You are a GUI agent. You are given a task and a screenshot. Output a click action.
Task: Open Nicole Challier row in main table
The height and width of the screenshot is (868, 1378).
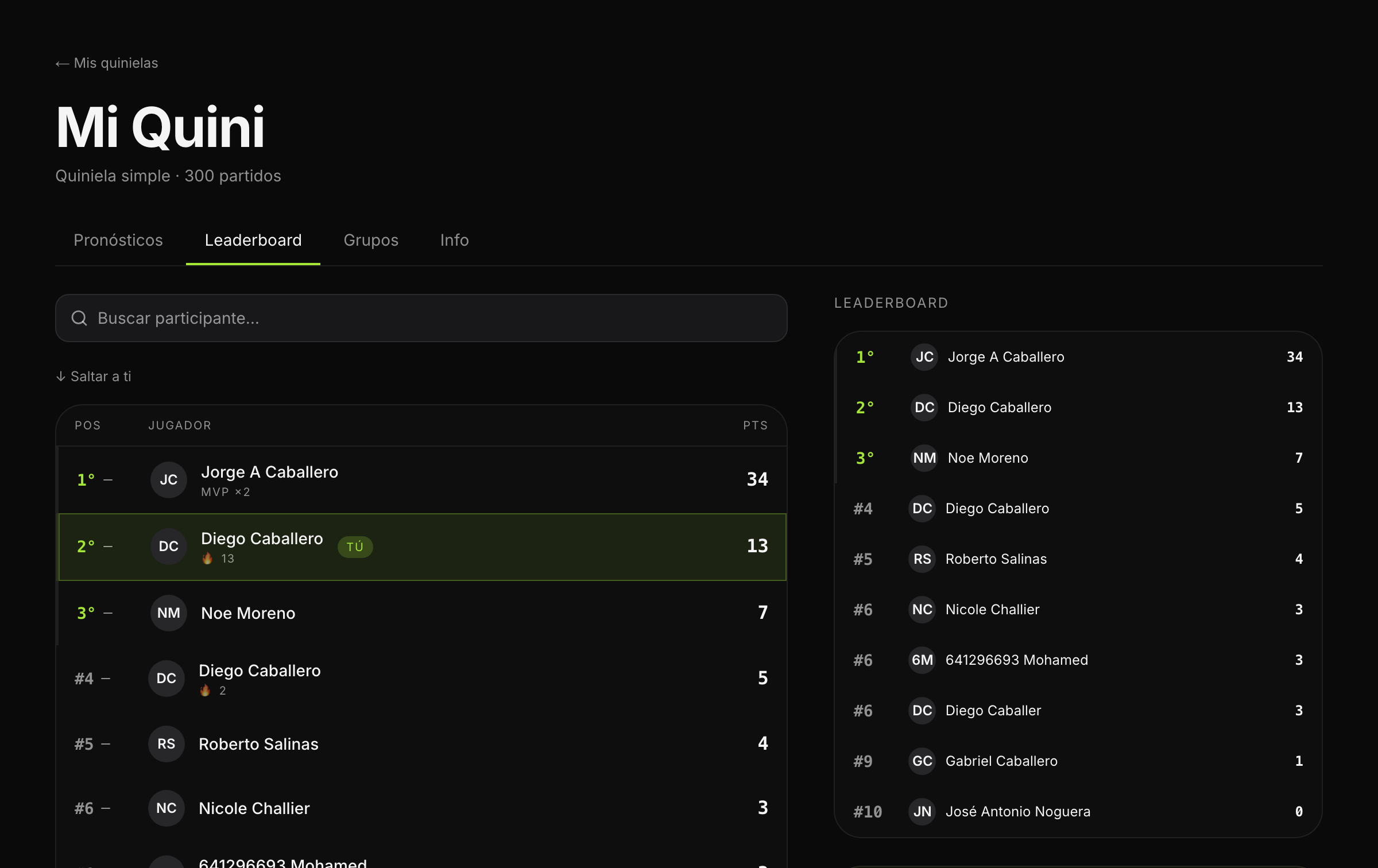pos(421,808)
